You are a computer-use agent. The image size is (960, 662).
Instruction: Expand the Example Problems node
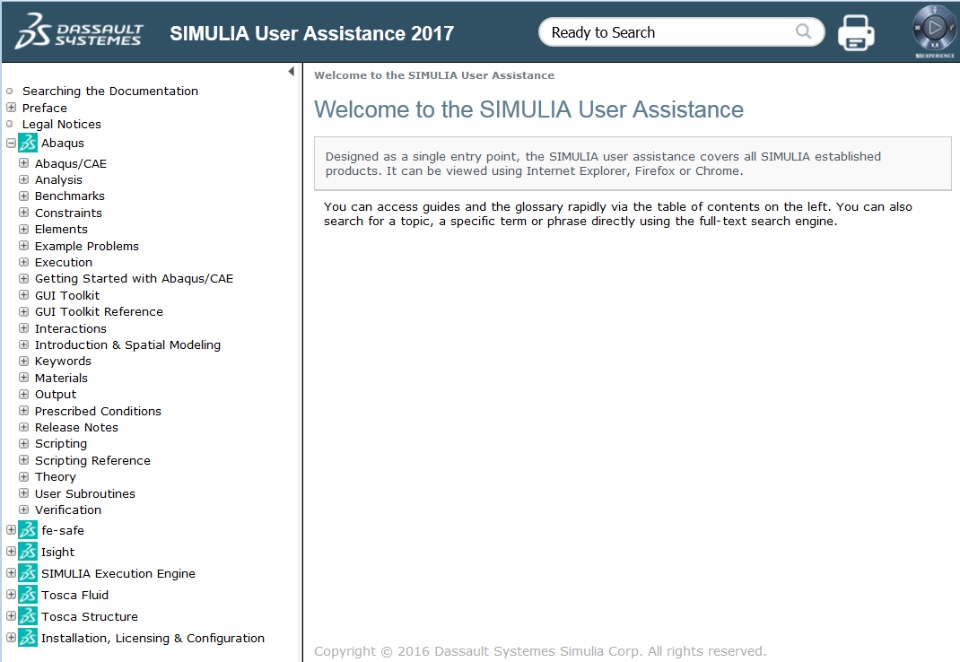[24, 246]
